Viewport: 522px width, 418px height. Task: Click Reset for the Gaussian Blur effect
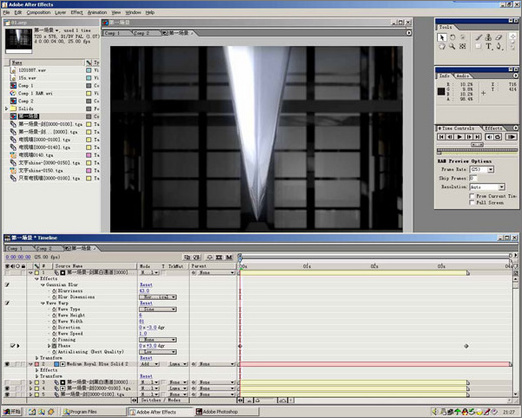(146, 285)
